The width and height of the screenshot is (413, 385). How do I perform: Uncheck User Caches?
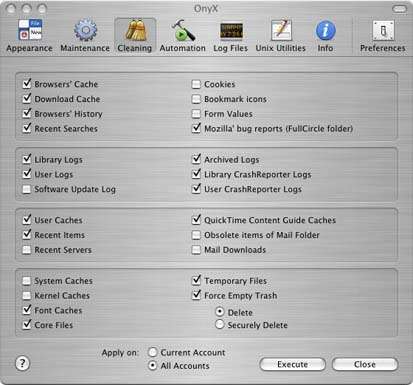click(x=27, y=220)
